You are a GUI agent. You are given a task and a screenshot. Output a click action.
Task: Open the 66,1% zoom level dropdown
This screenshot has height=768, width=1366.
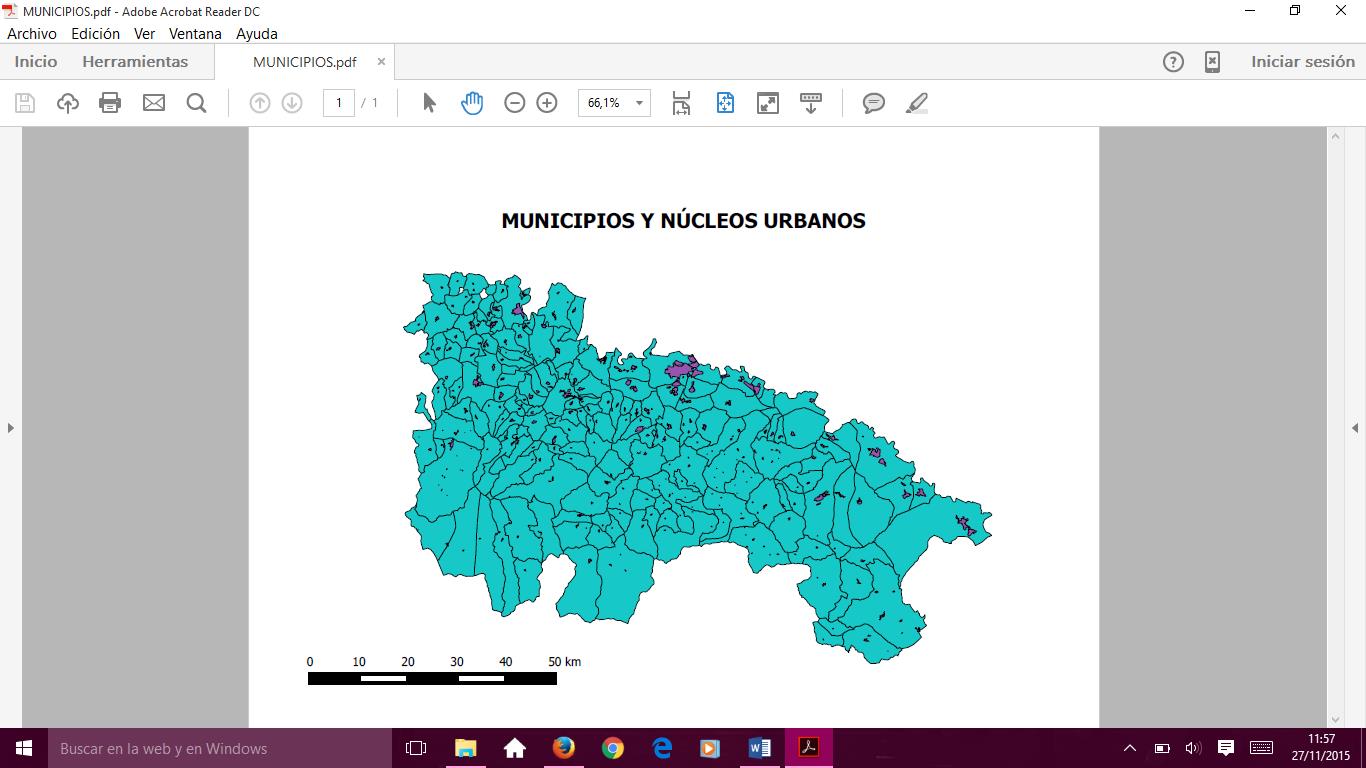pos(639,103)
